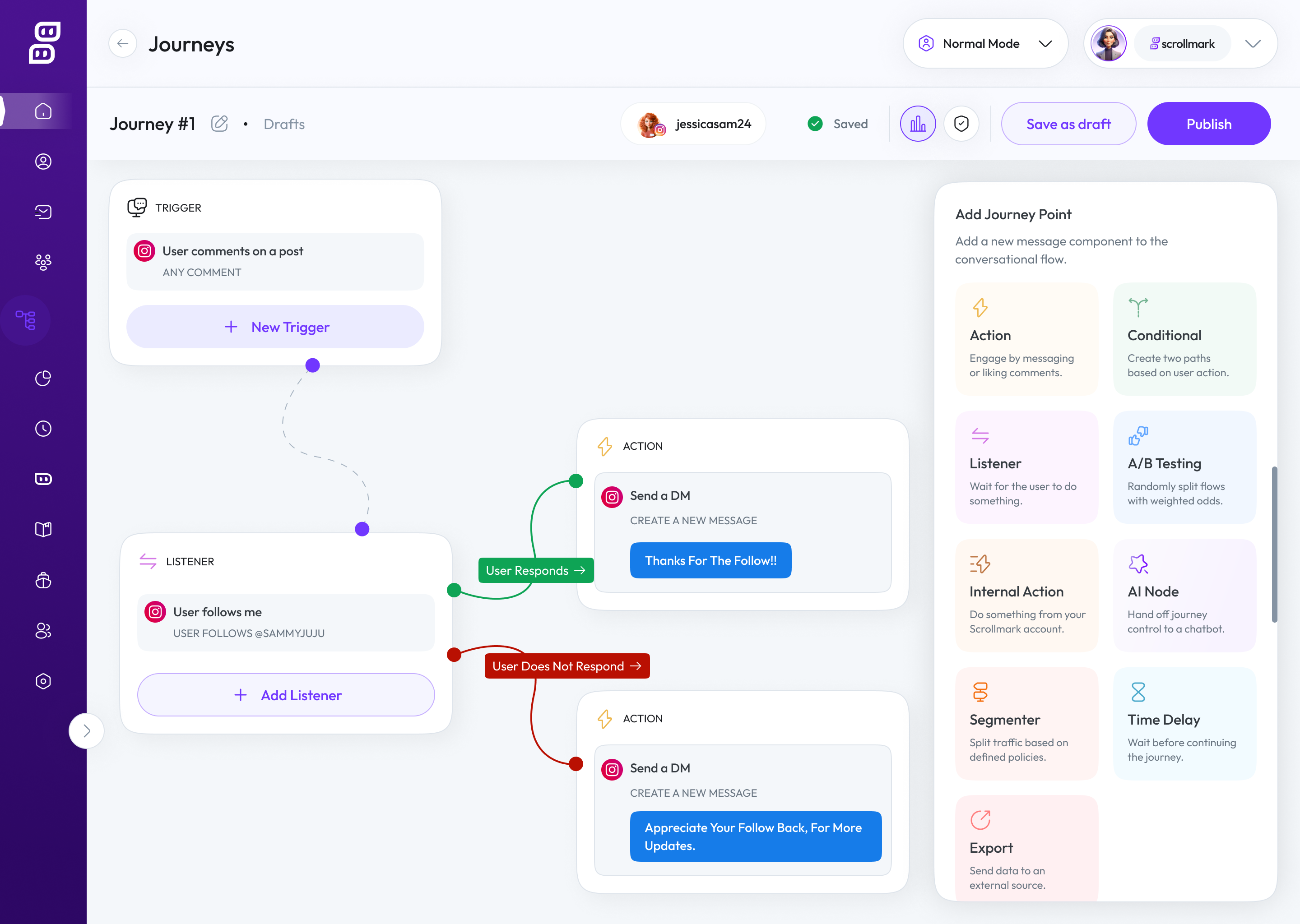Open the clock history sidebar icon

point(43,429)
